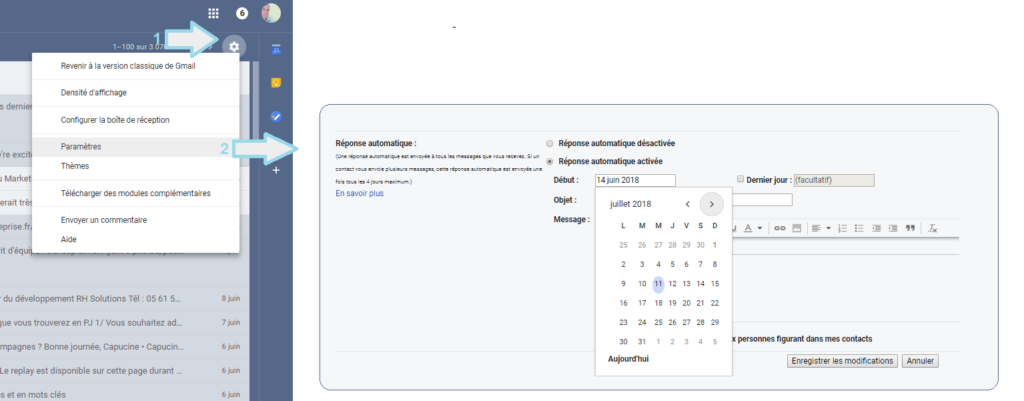Image resolution: width=1024 pixels, height=401 pixels.
Task: Open Google Calendar in the side panel
Action: click(276, 49)
